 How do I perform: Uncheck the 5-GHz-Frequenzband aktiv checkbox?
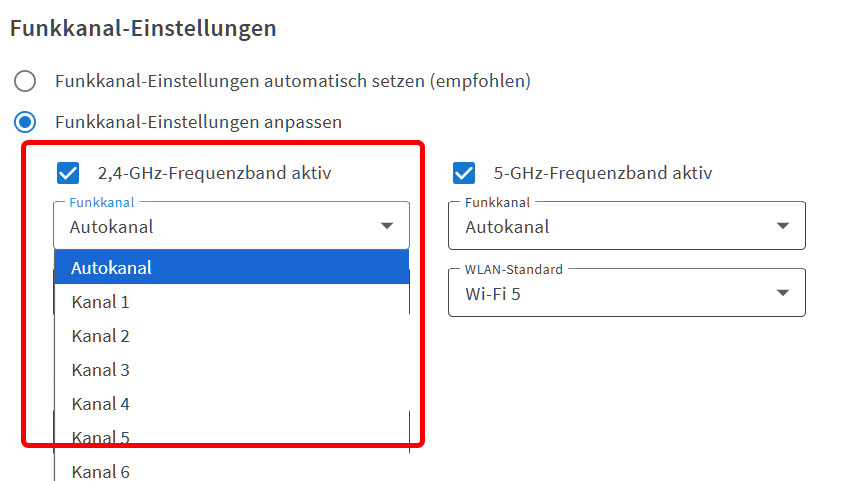[463, 173]
